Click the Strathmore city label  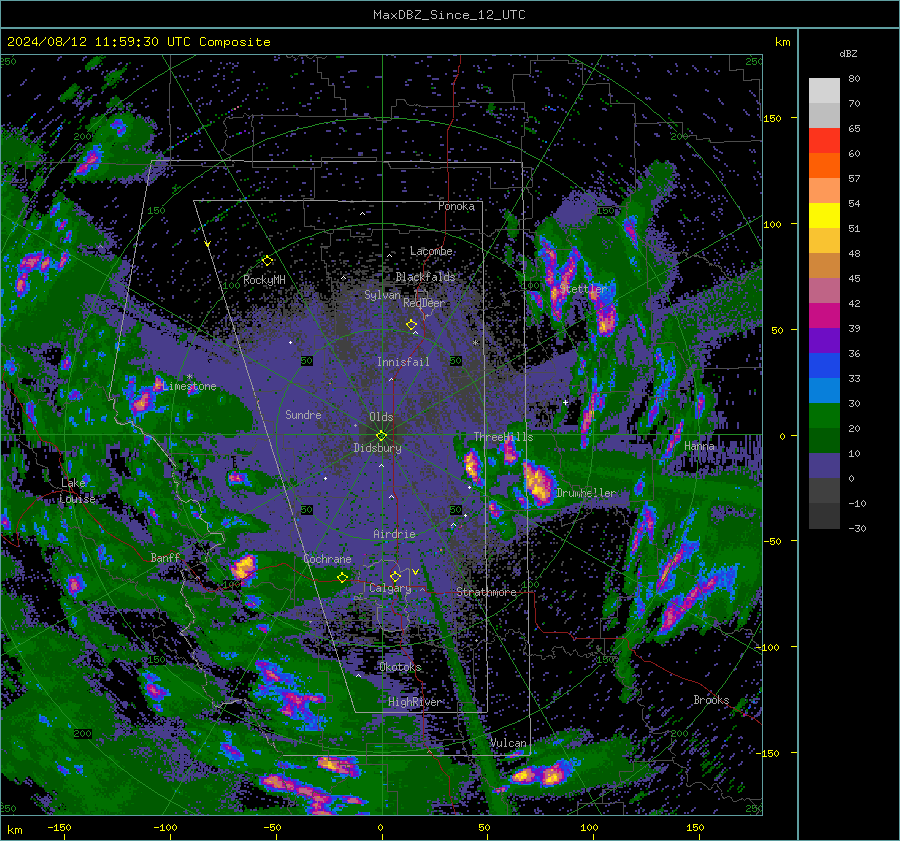[486, 592]
